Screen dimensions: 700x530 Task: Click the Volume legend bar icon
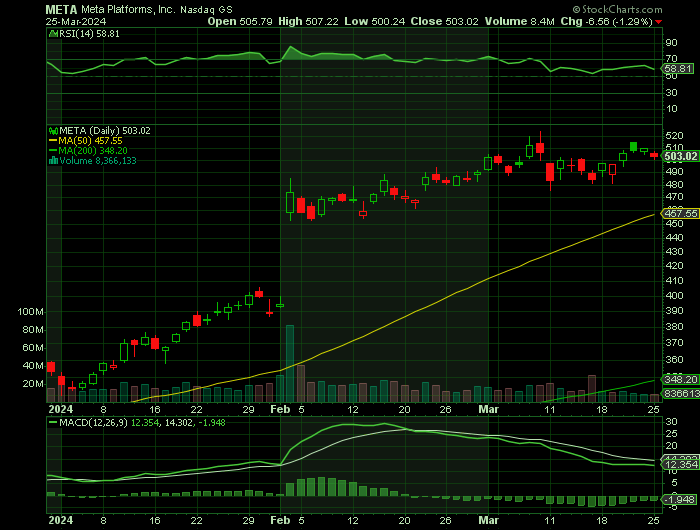click(x=52, y=160)
